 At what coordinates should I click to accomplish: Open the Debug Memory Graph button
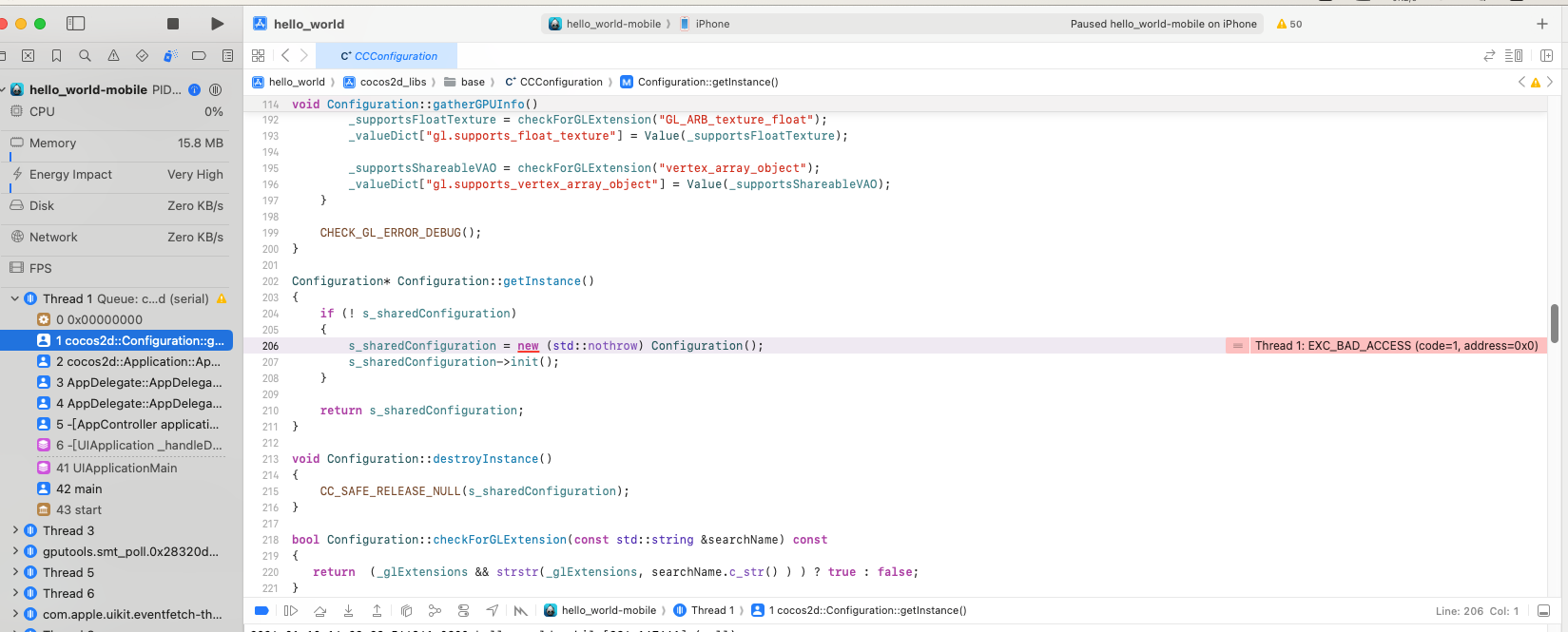435,611
